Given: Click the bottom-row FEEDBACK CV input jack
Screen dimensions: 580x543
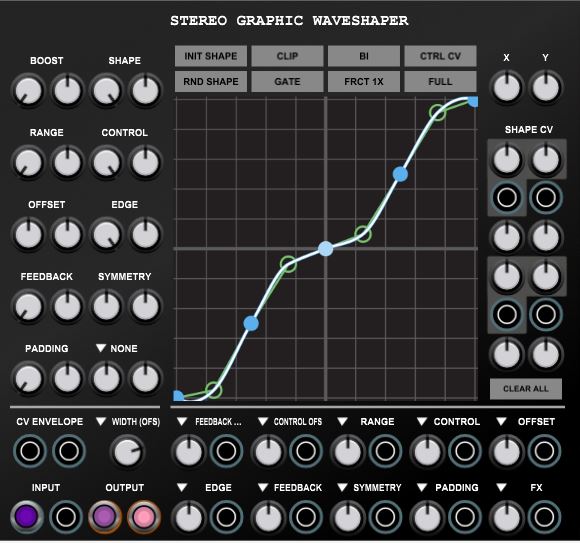Looking at the screenshot, I should coord(306,517).
